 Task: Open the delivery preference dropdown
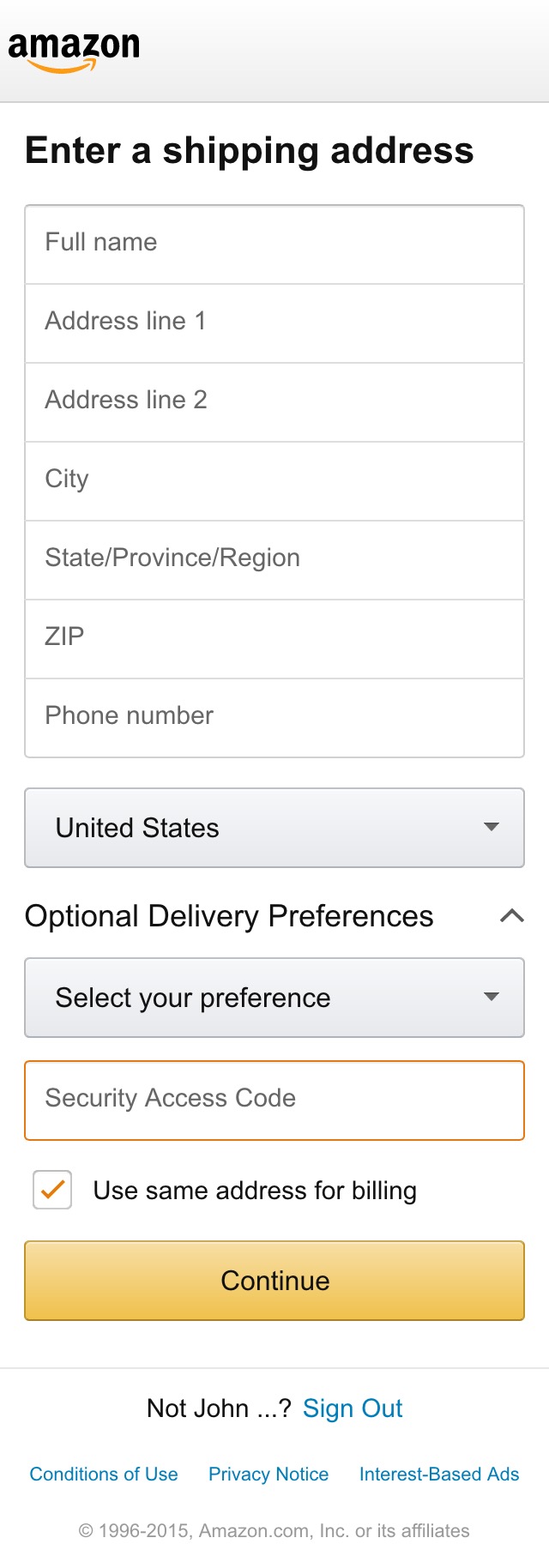(x=274, y=997)
